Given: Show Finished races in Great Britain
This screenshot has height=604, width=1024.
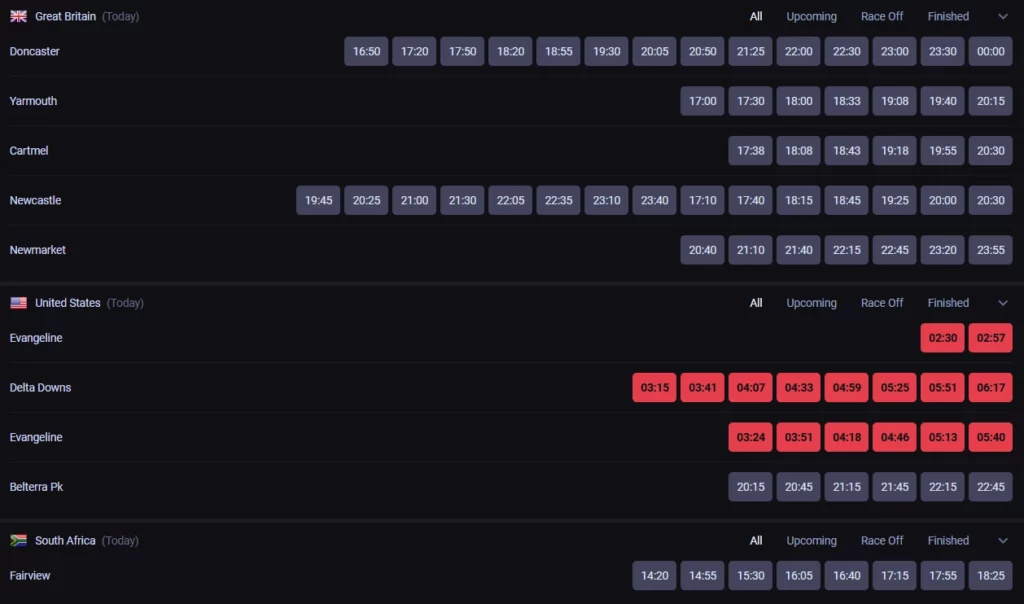Looking at the screenshot, I should point(948,16).
